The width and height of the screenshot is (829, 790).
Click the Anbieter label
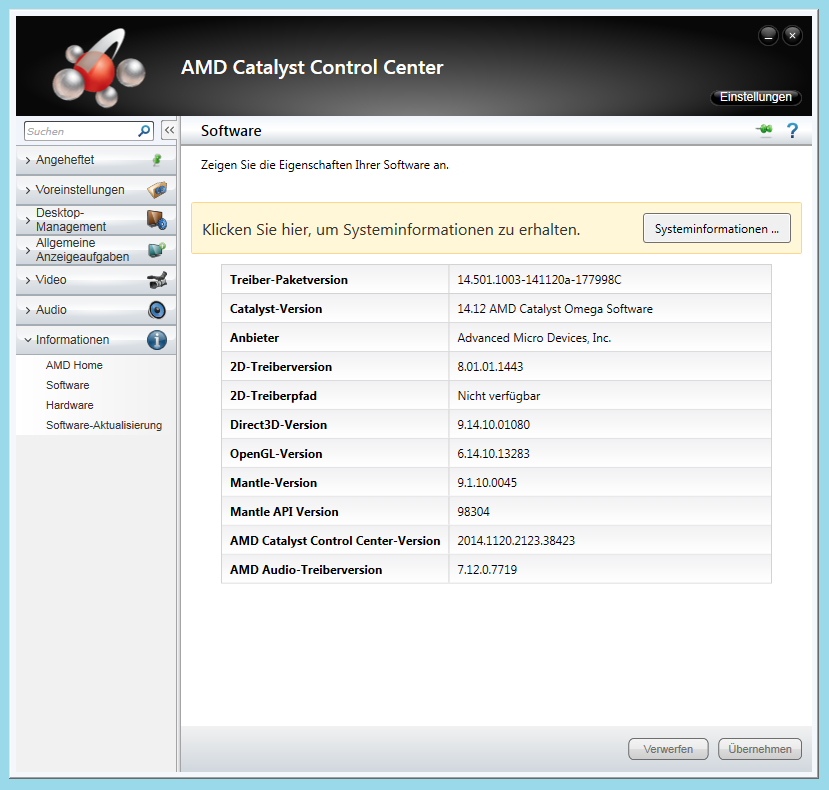(254, 338)
